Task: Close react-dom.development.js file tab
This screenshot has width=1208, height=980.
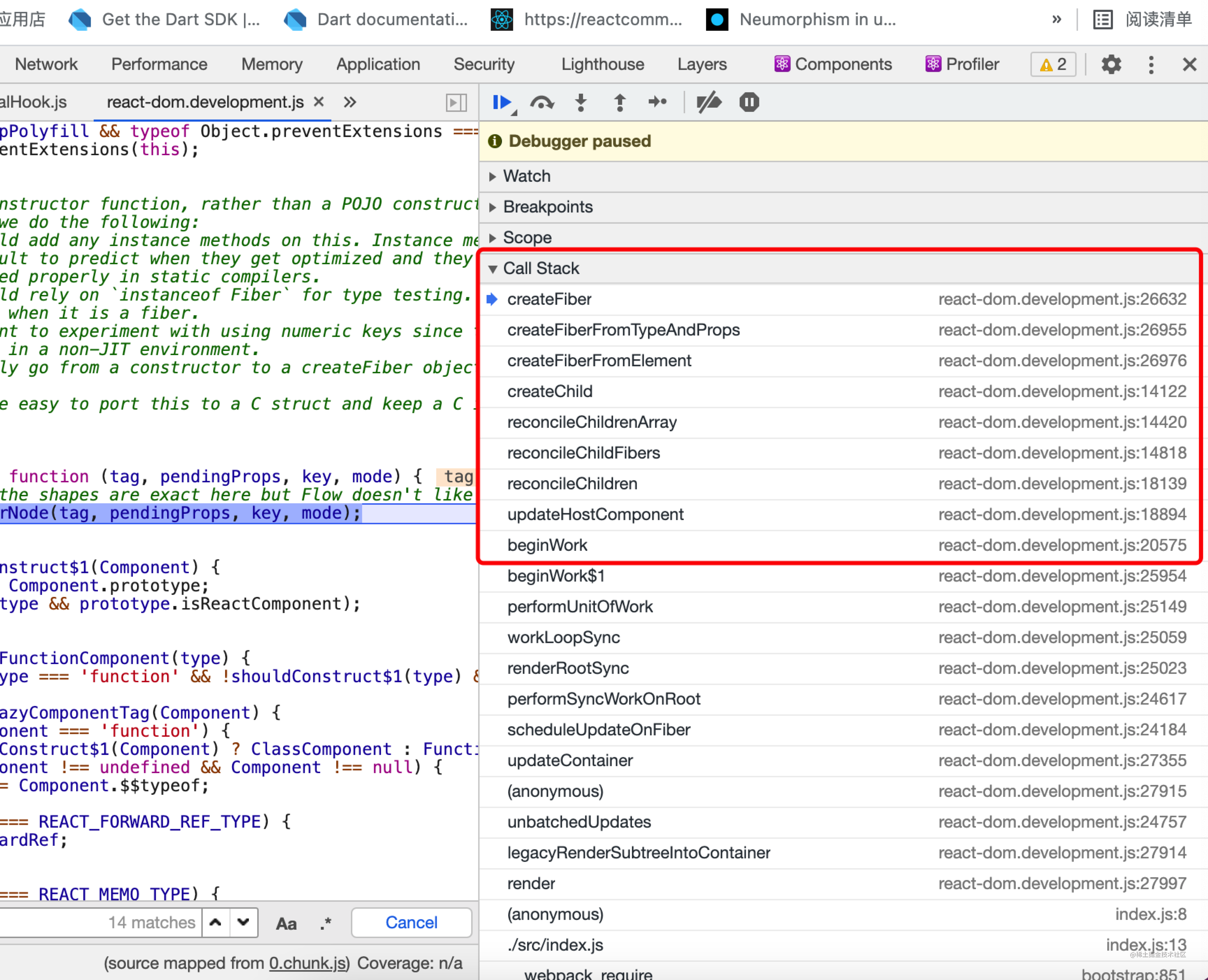Action: pyautogui.click(x=319, y=102)
